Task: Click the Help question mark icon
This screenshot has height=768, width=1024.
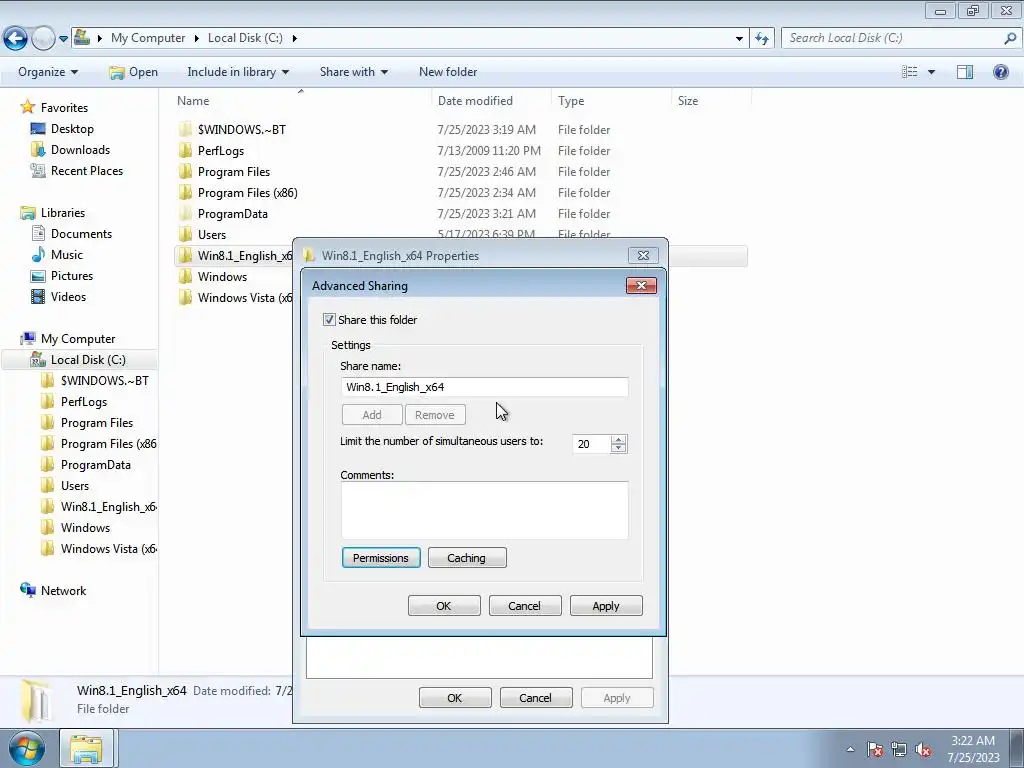Action: (1000, 72)
